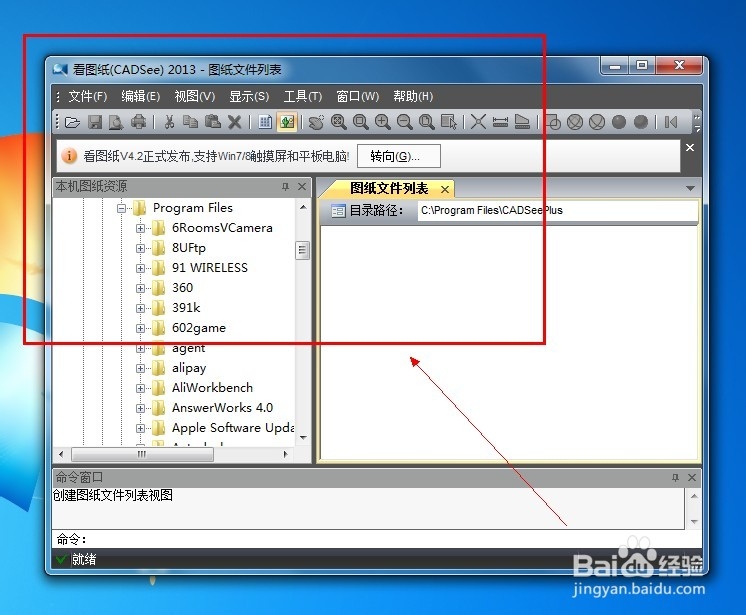Click the Zoom previous page magnifier icon
The height and width of the screenshot is (615, 746).
427,122
